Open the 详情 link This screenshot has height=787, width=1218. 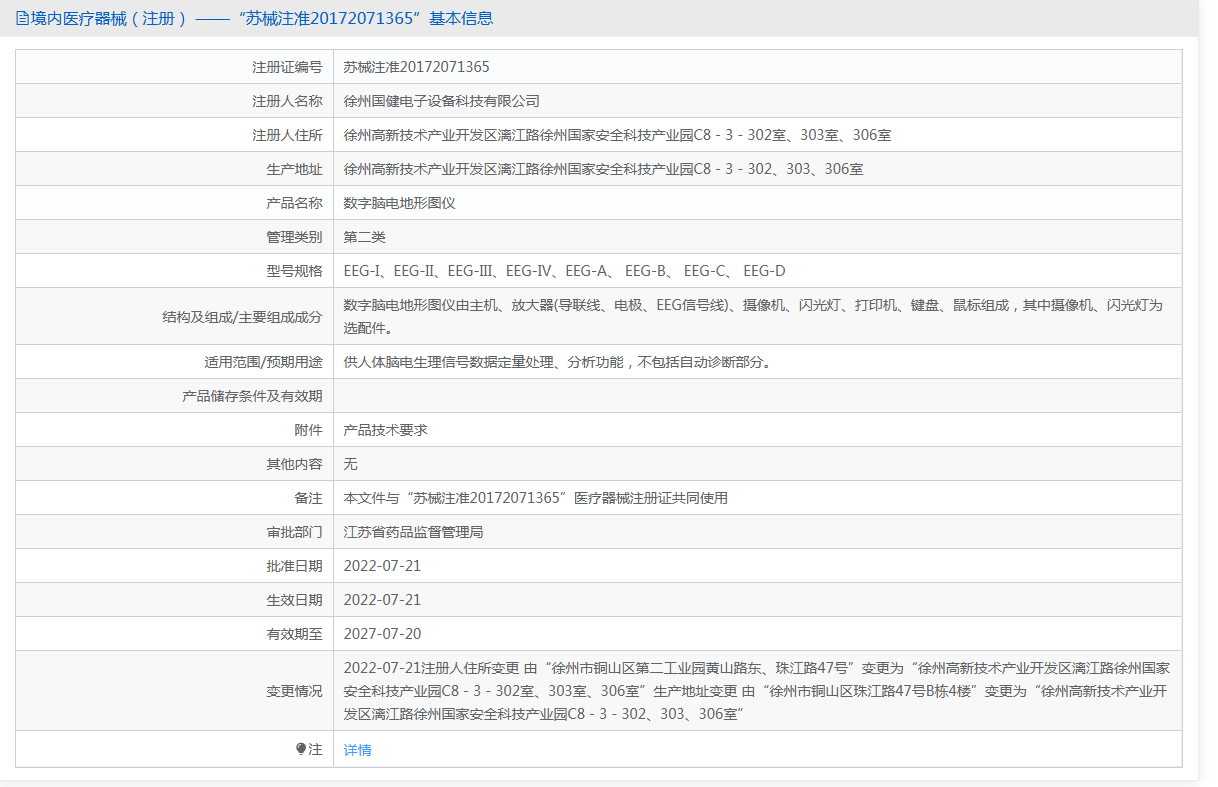click(357, 750)
